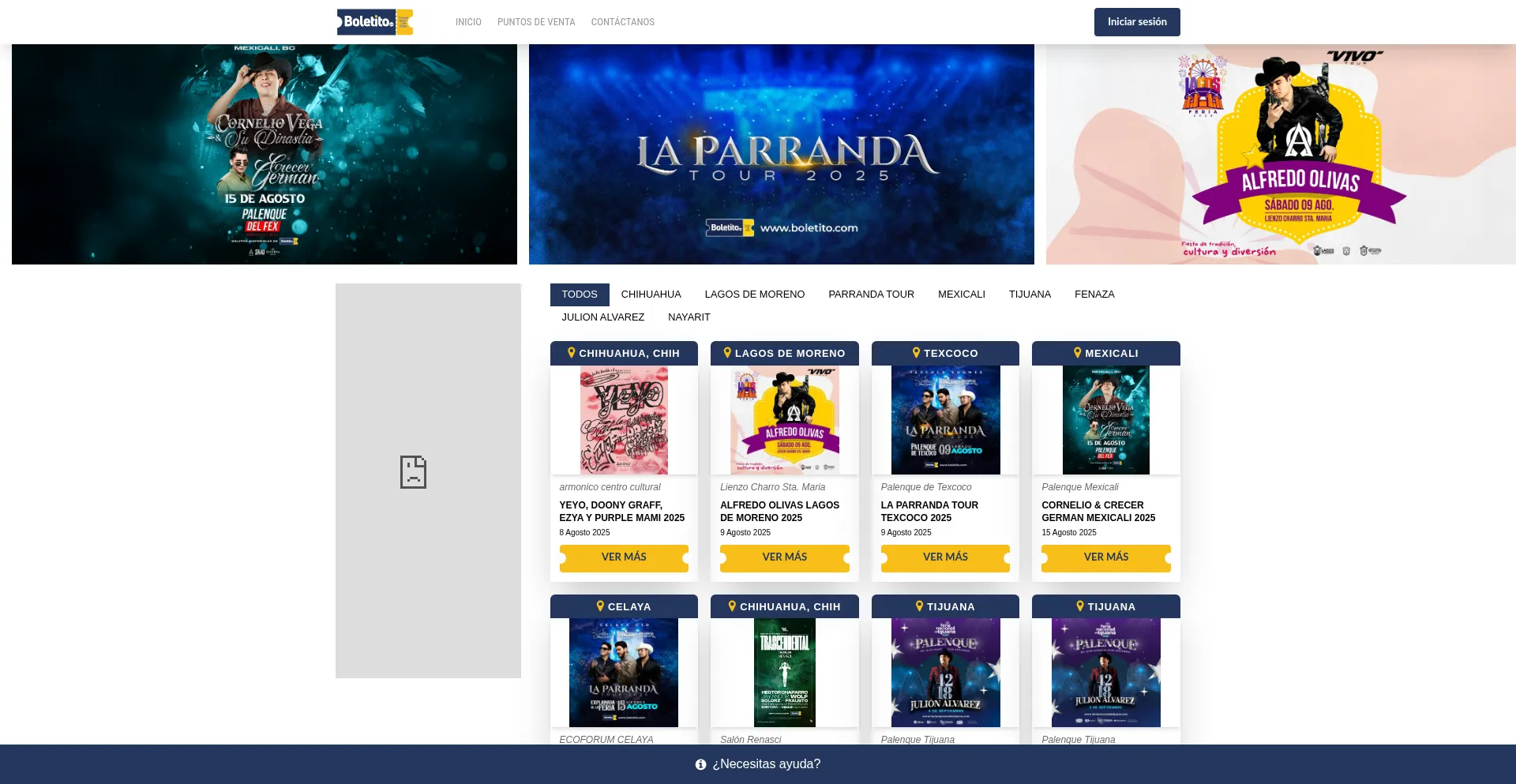
Task: Open the Alfredo Olivas card poster thumbnail
Action: pos(785,420)
